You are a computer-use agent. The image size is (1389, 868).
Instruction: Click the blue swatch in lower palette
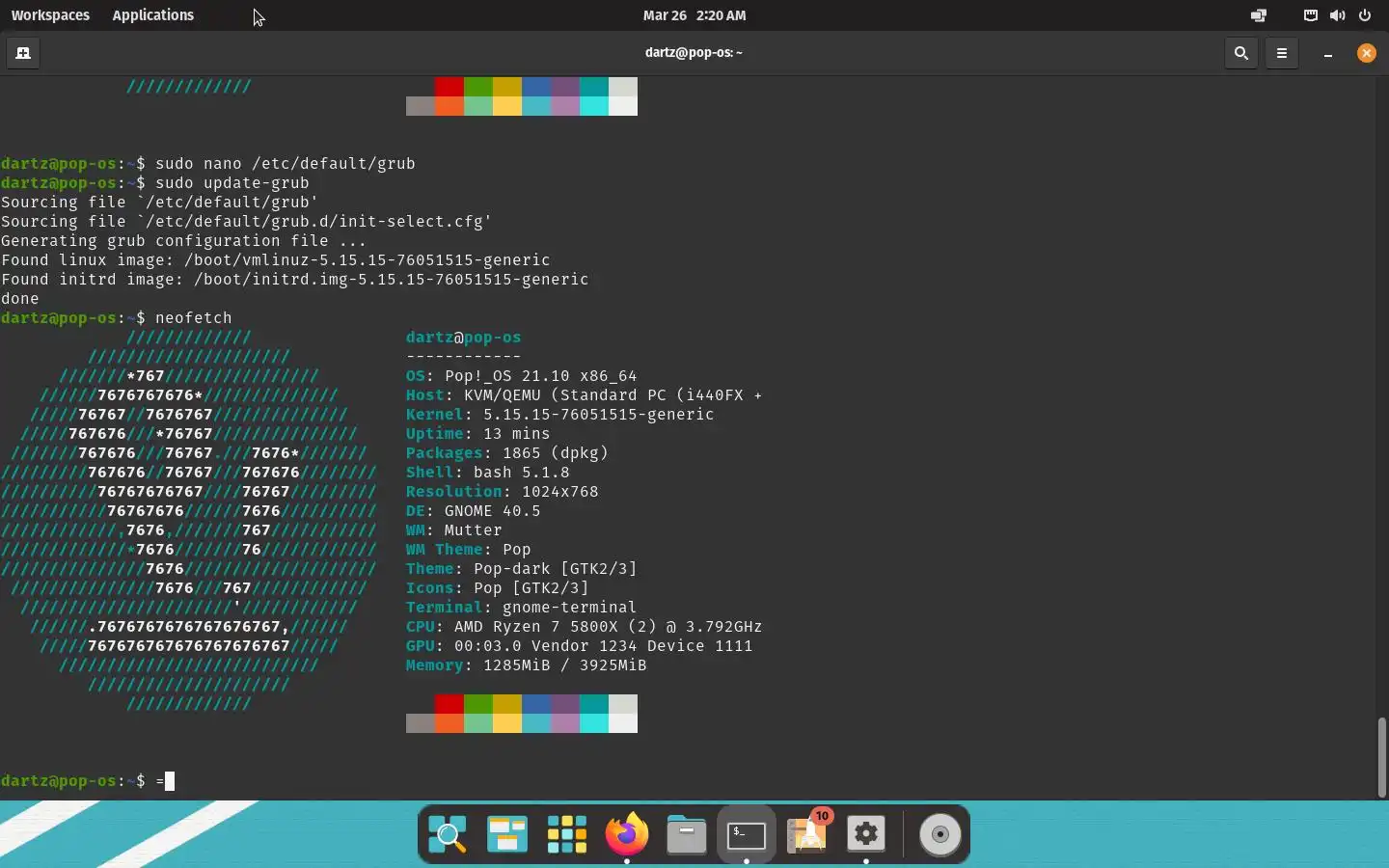click(536, 704)
